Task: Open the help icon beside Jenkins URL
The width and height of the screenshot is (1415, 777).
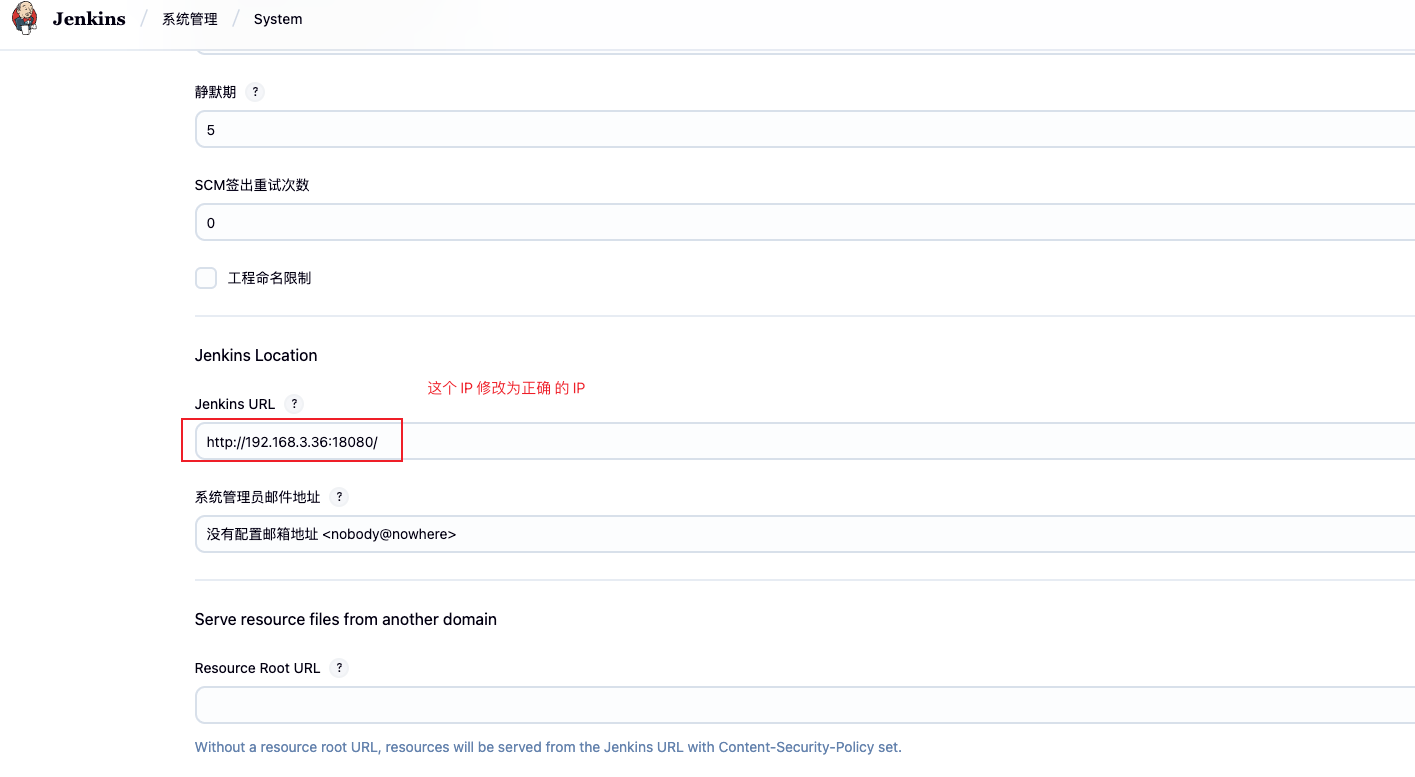Action: [x=293, y=404]
